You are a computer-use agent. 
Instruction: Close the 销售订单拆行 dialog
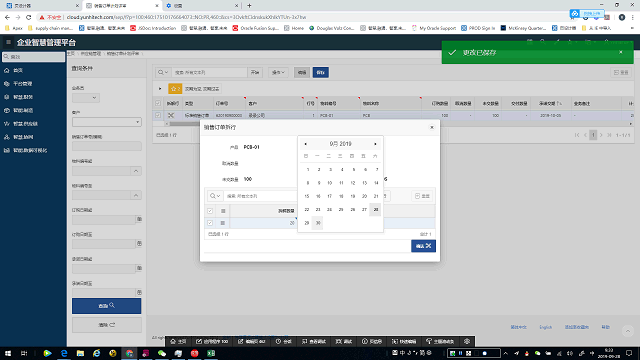pyautogui.click(x=432, y=127)
